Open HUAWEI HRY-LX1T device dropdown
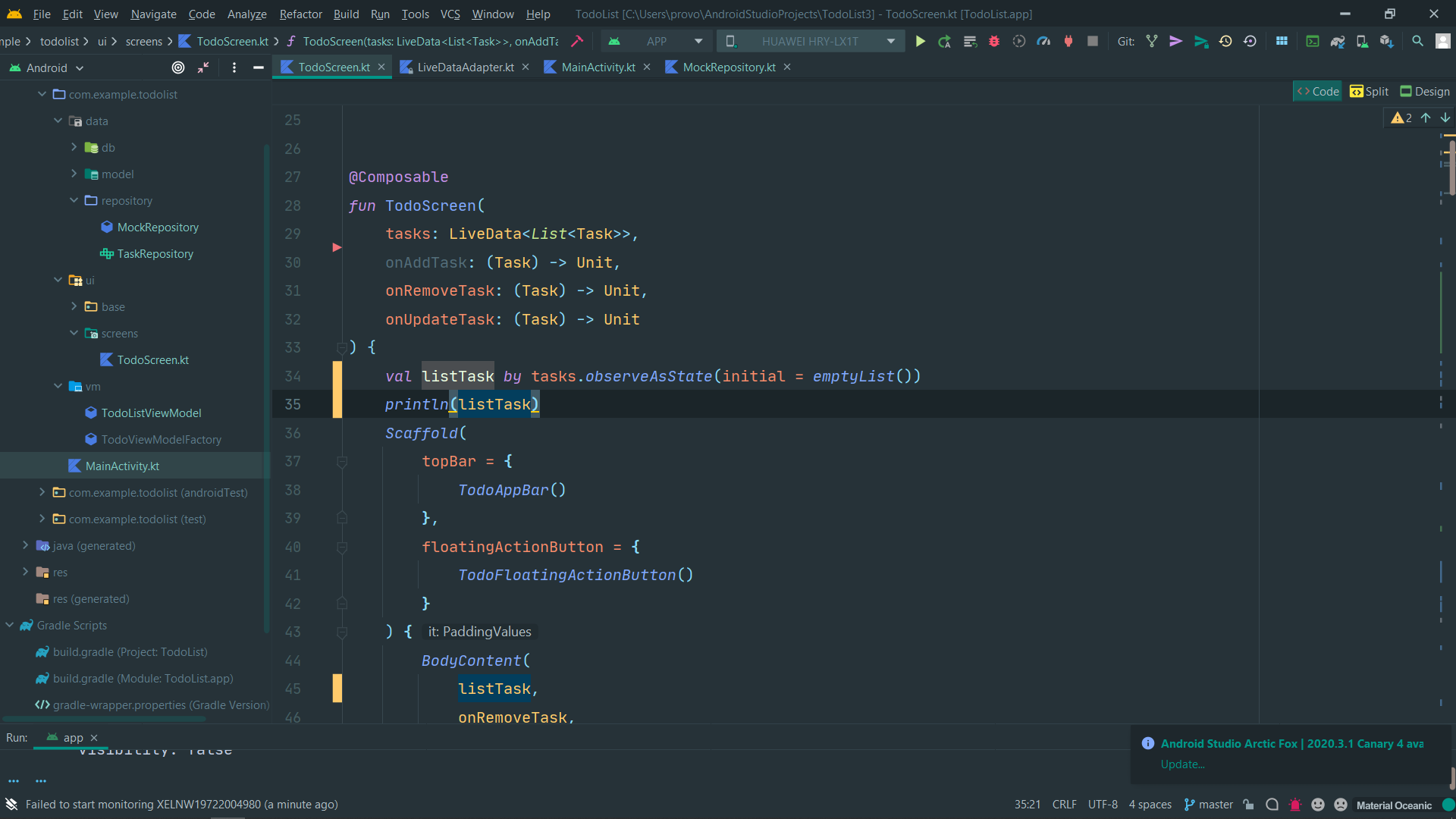 [810, 42]
